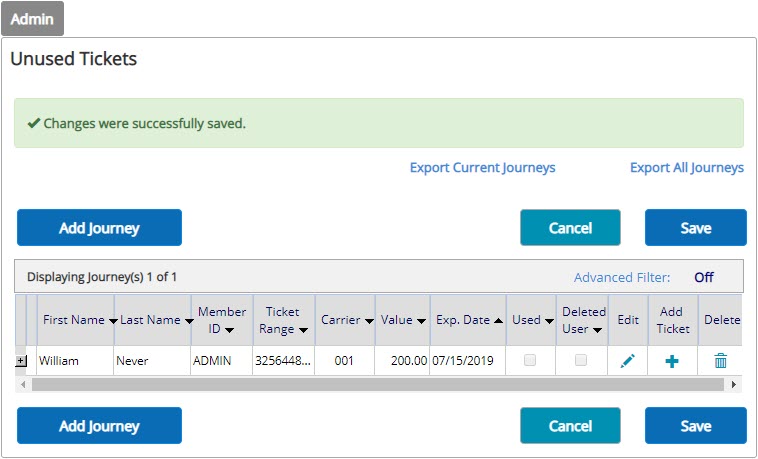Open First Name column sort dropdown
This screenshot has height=459, width=758.
(113, 321)
